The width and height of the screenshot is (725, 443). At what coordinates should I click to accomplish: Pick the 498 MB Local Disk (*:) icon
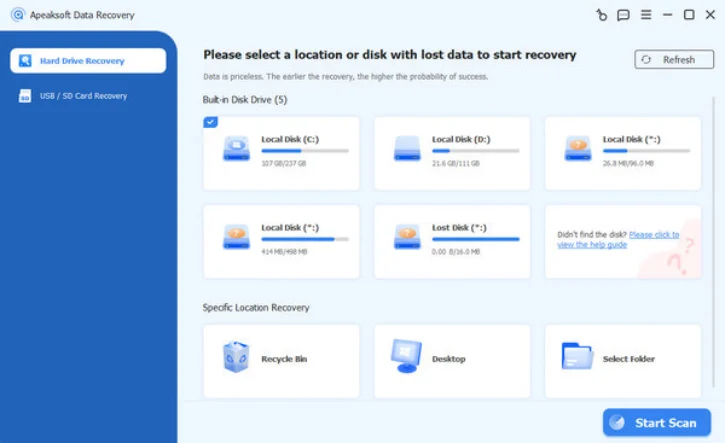pos(236,237)
